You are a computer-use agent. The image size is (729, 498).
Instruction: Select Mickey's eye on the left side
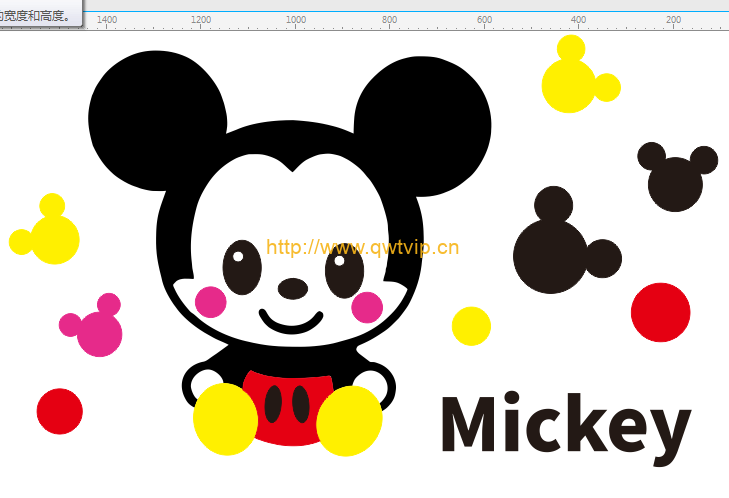(x=242, y=267)
